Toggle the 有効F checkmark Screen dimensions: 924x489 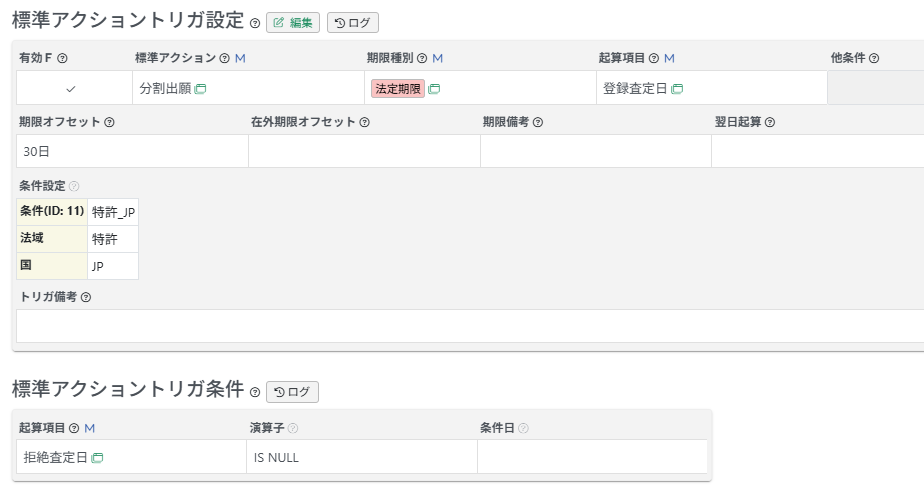[70, 89]
